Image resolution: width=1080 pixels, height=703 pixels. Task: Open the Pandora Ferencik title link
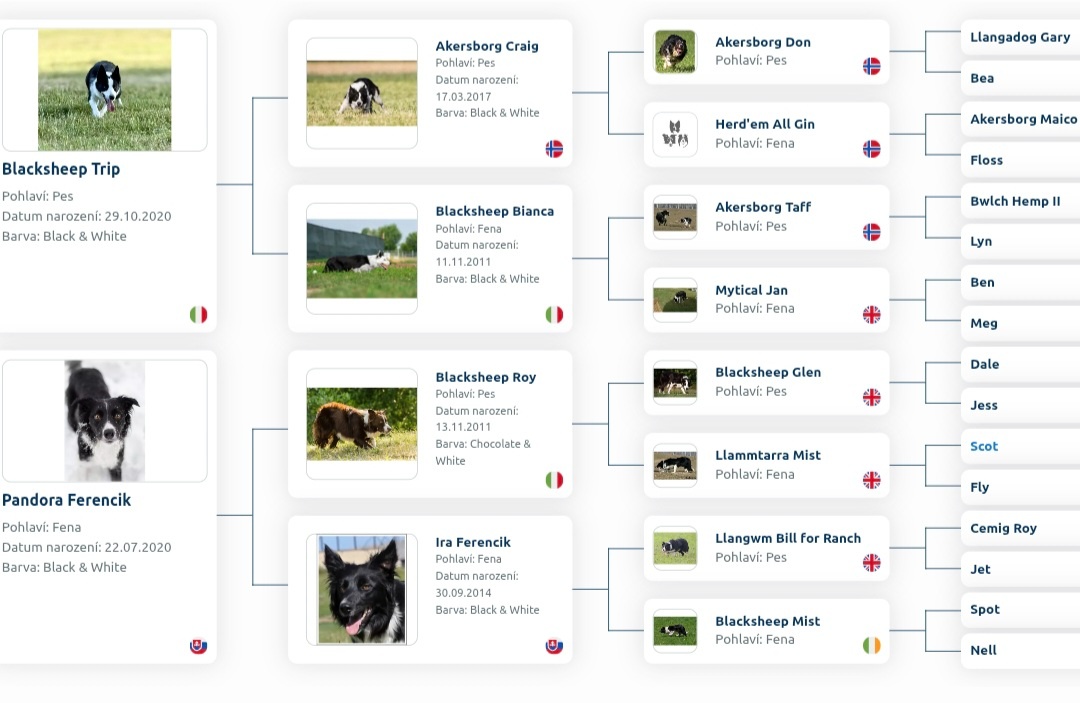tap(67, 500)
